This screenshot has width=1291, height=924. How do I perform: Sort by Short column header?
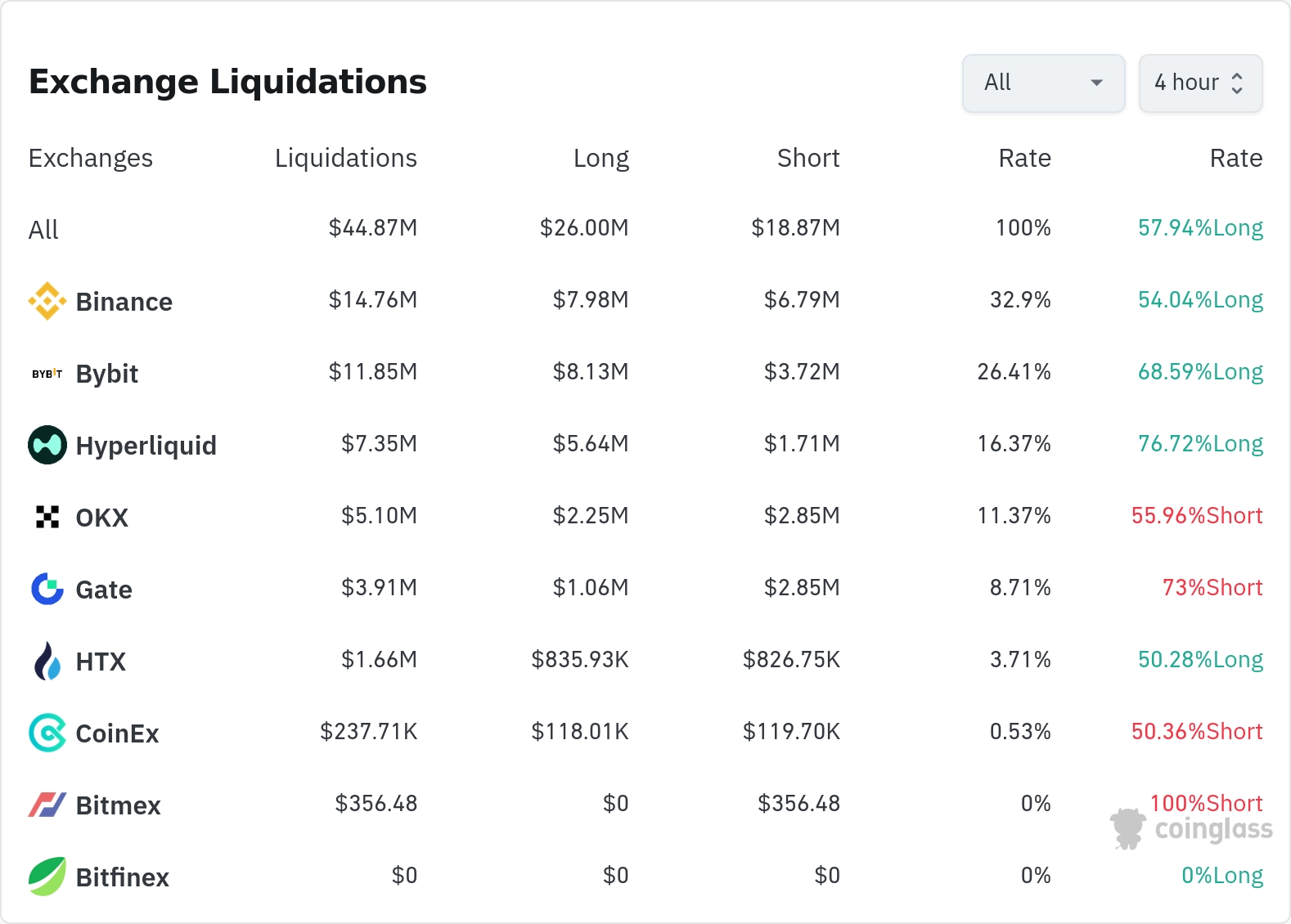tap(807, 158)
